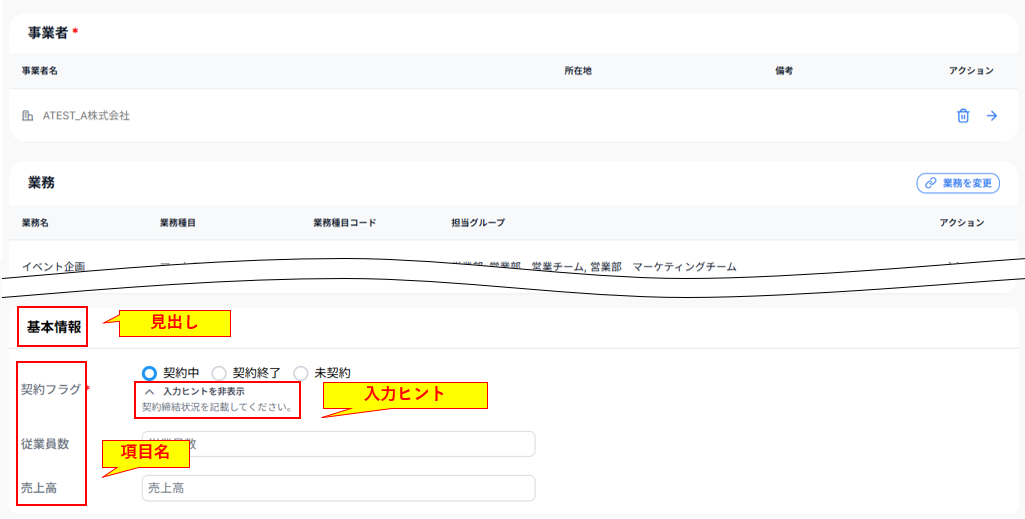The width and height of the screenshot is (1025, 519).
Task: Collapse hint via 入力ヒントを非表示 text
Action: (204, 392)
